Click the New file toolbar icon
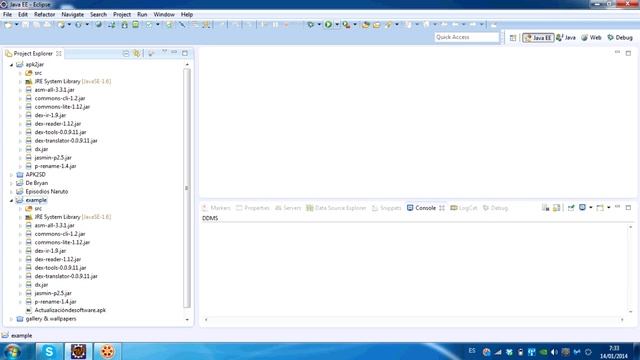Screen dimensions: 640x360 (x=8, y=25)
